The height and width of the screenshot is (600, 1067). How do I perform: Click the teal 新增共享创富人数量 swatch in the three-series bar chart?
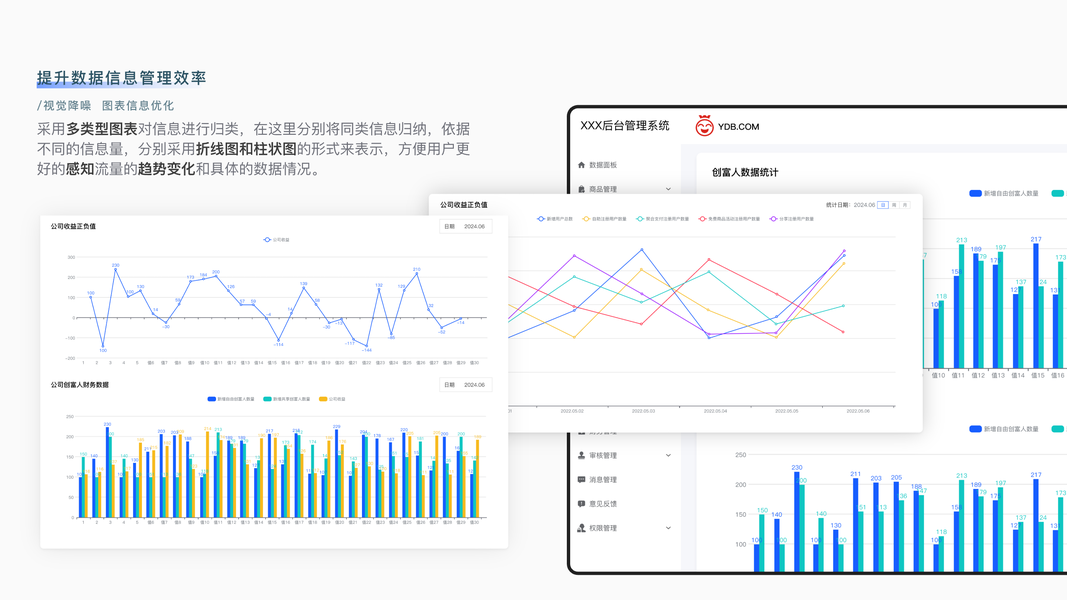267,399
